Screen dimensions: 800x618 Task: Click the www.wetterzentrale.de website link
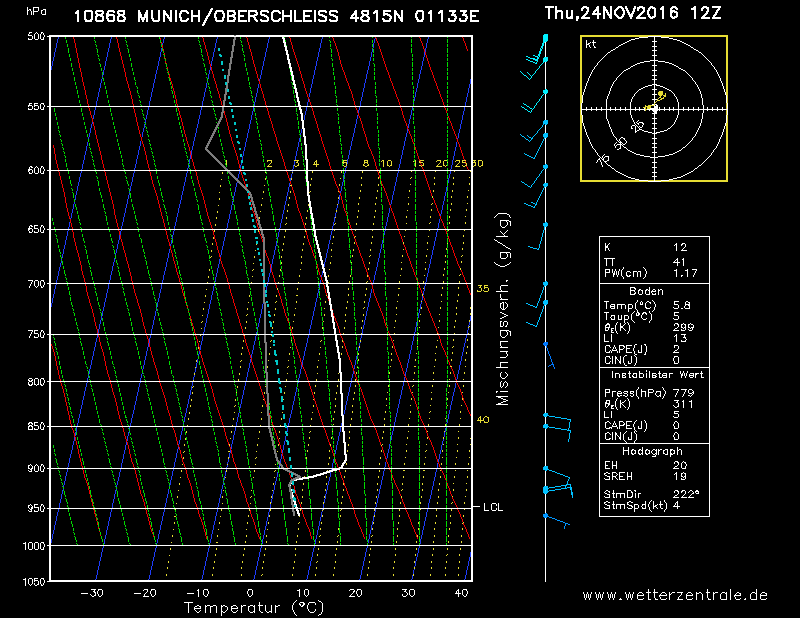(675, 595)
